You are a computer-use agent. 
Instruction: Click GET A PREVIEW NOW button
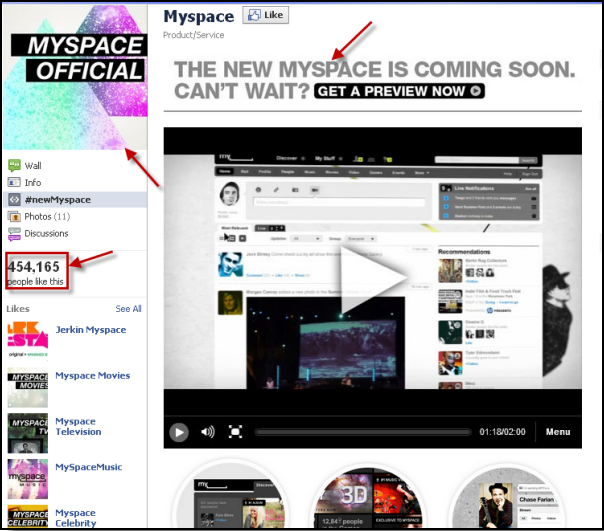pos(399,91)
